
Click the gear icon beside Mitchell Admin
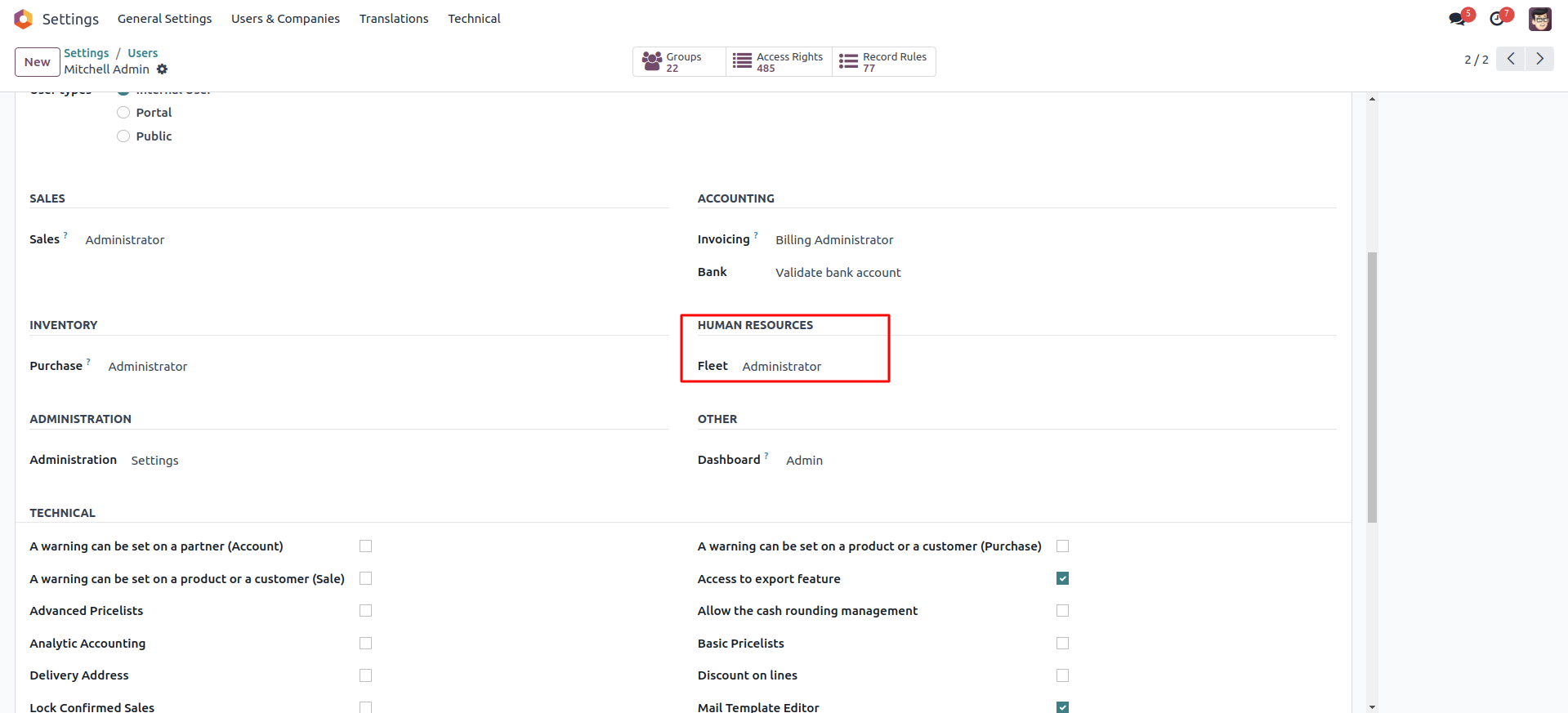click(x=162, y=69)
